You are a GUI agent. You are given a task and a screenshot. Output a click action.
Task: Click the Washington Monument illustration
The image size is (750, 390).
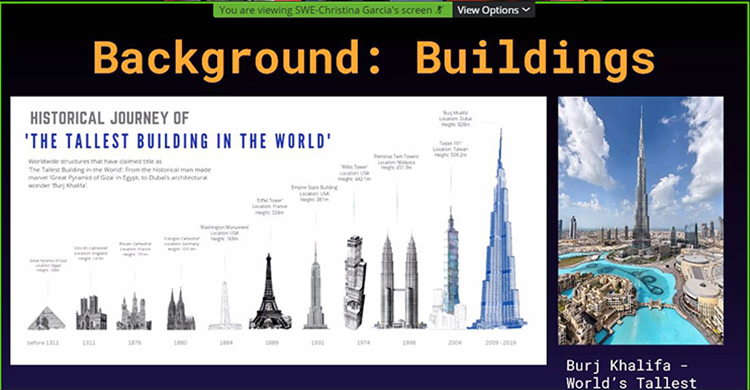[x=225, y=305]
